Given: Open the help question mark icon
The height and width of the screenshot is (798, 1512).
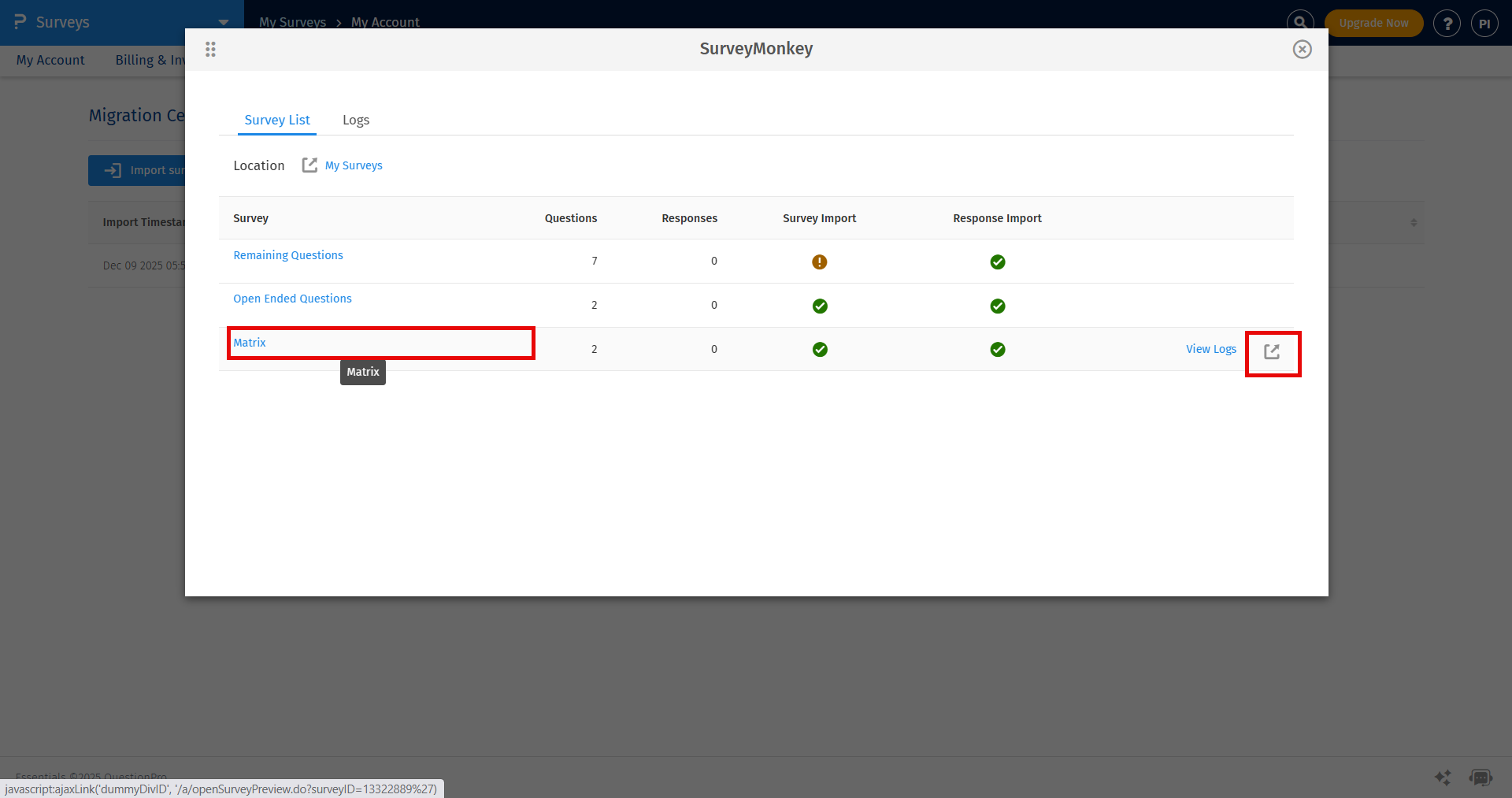Looking at the screenshot, I should (x=1447, y=24).
